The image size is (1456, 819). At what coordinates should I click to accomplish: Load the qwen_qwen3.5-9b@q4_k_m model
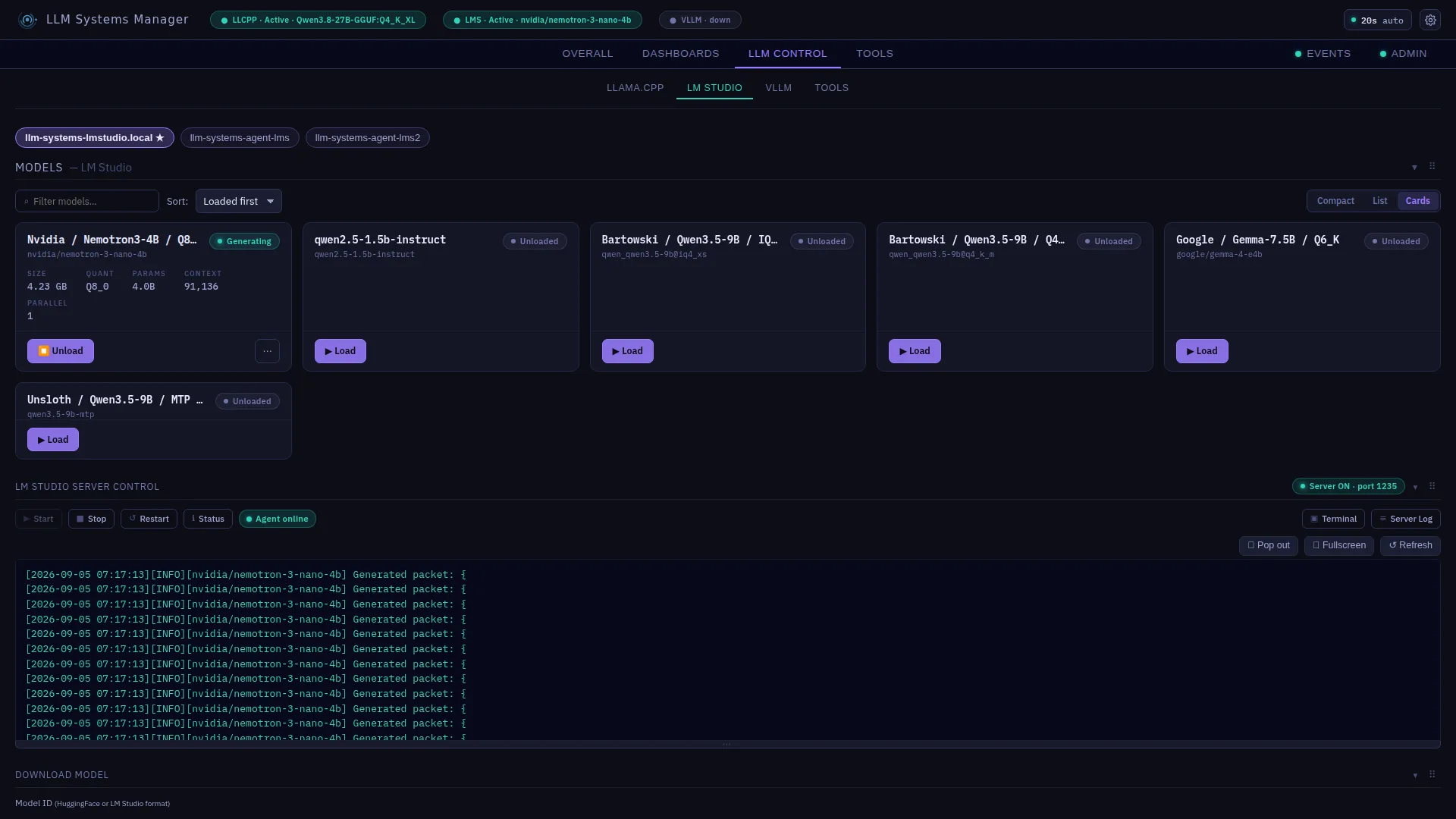(915, 351)
